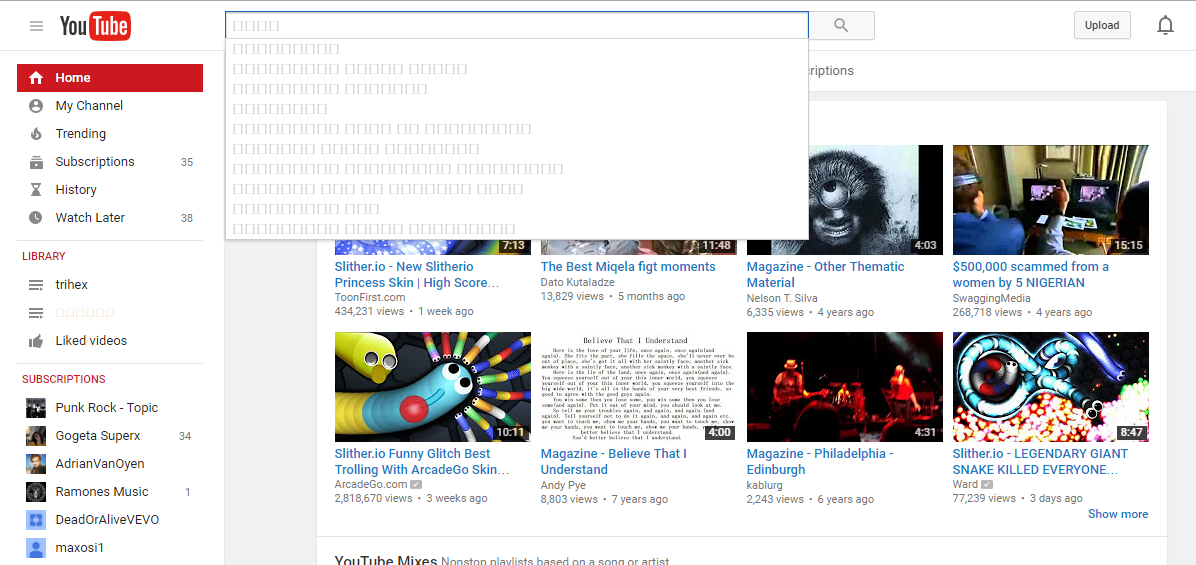This screenshot has width=1196, height=565.
Task: Focus the YouTube search input field
Action: coord(516,25)
